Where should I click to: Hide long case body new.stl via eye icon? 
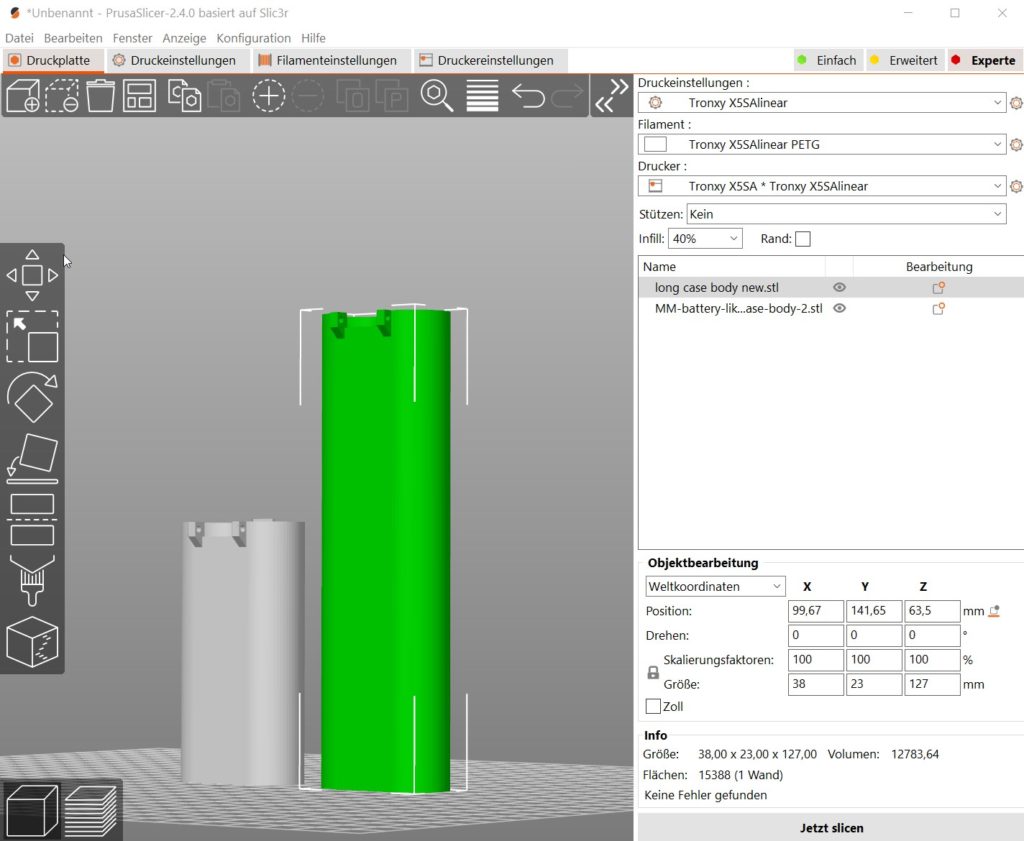tap(839, 287)
